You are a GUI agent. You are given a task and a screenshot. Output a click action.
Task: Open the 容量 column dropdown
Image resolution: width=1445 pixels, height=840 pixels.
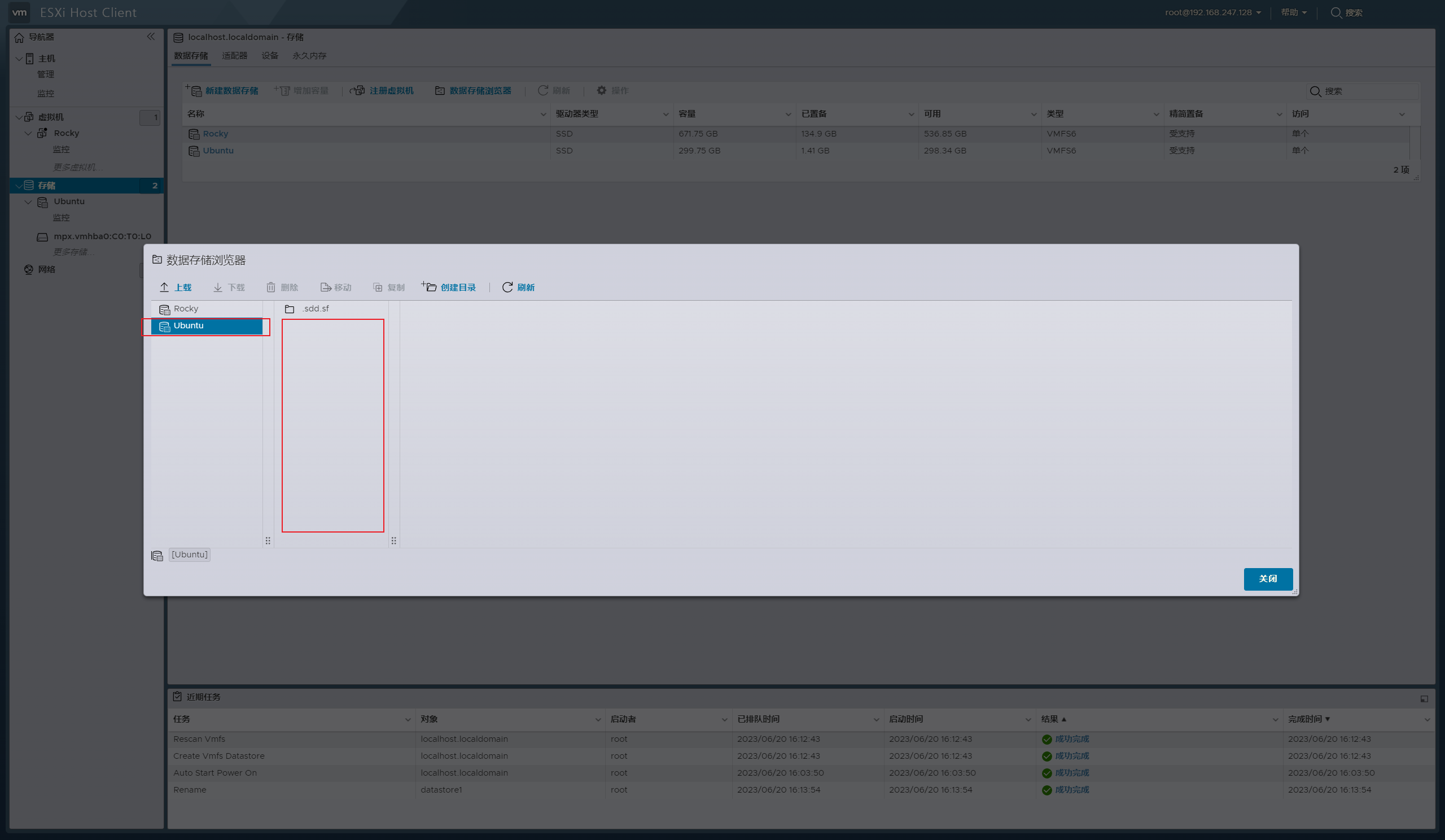point(789,114)
